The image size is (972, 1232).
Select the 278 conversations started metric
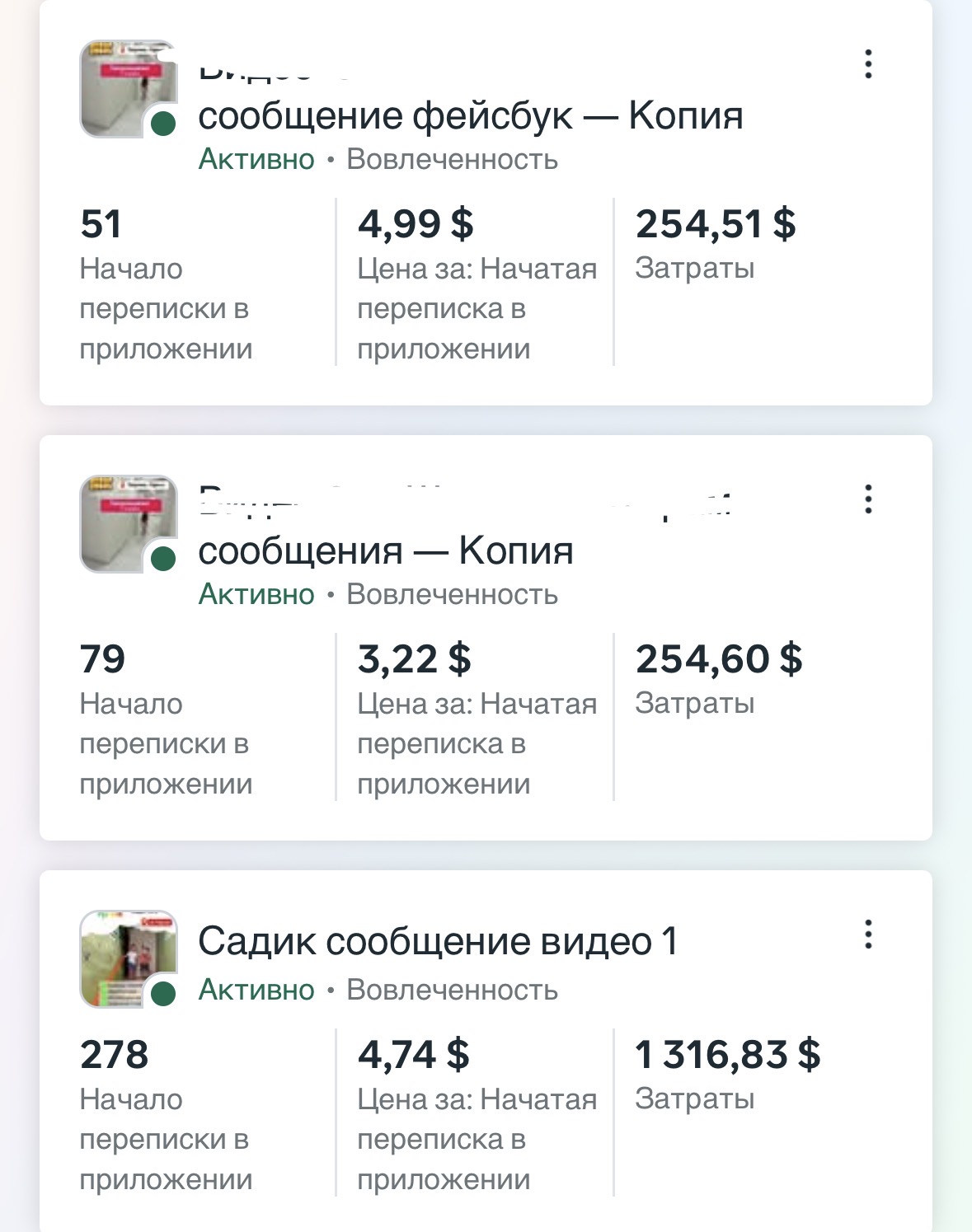pos(114,1055)
